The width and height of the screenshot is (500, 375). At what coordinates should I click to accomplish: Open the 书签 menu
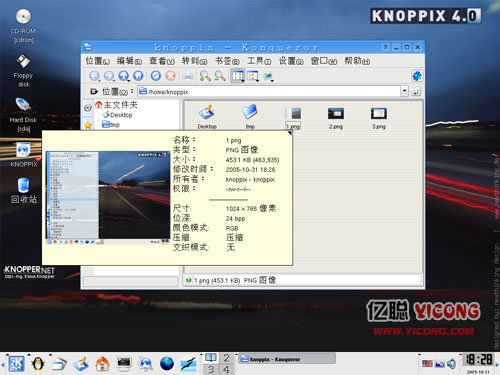(x=227, y=61)
